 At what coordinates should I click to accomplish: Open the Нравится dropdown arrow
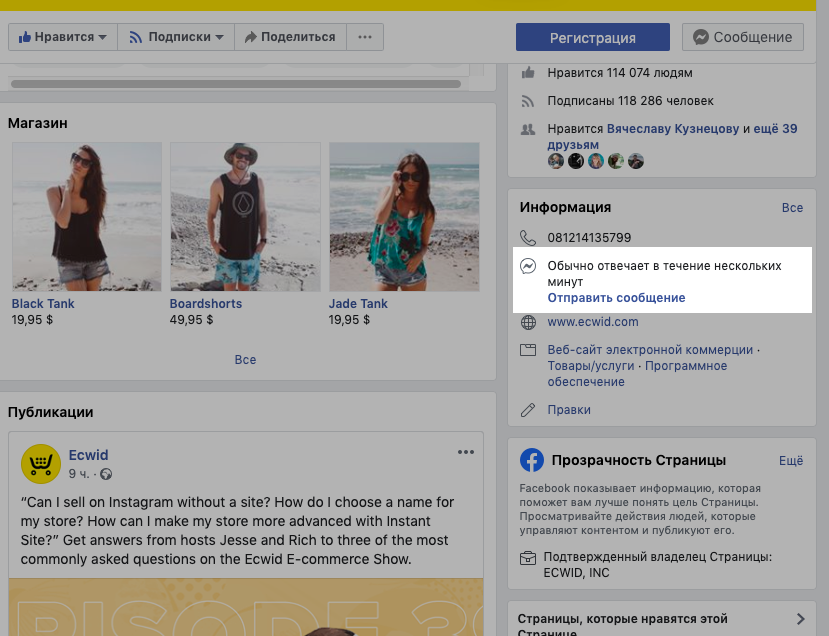point(103,37)
